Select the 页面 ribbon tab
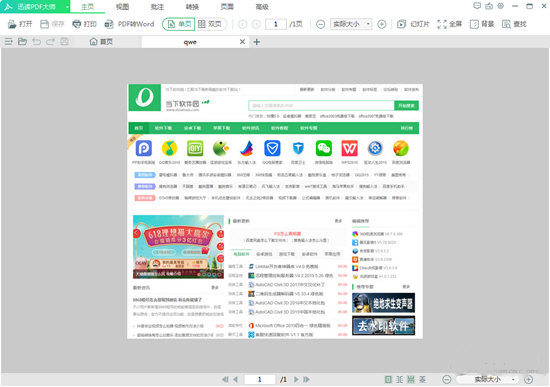 click(x=227, y=7)
